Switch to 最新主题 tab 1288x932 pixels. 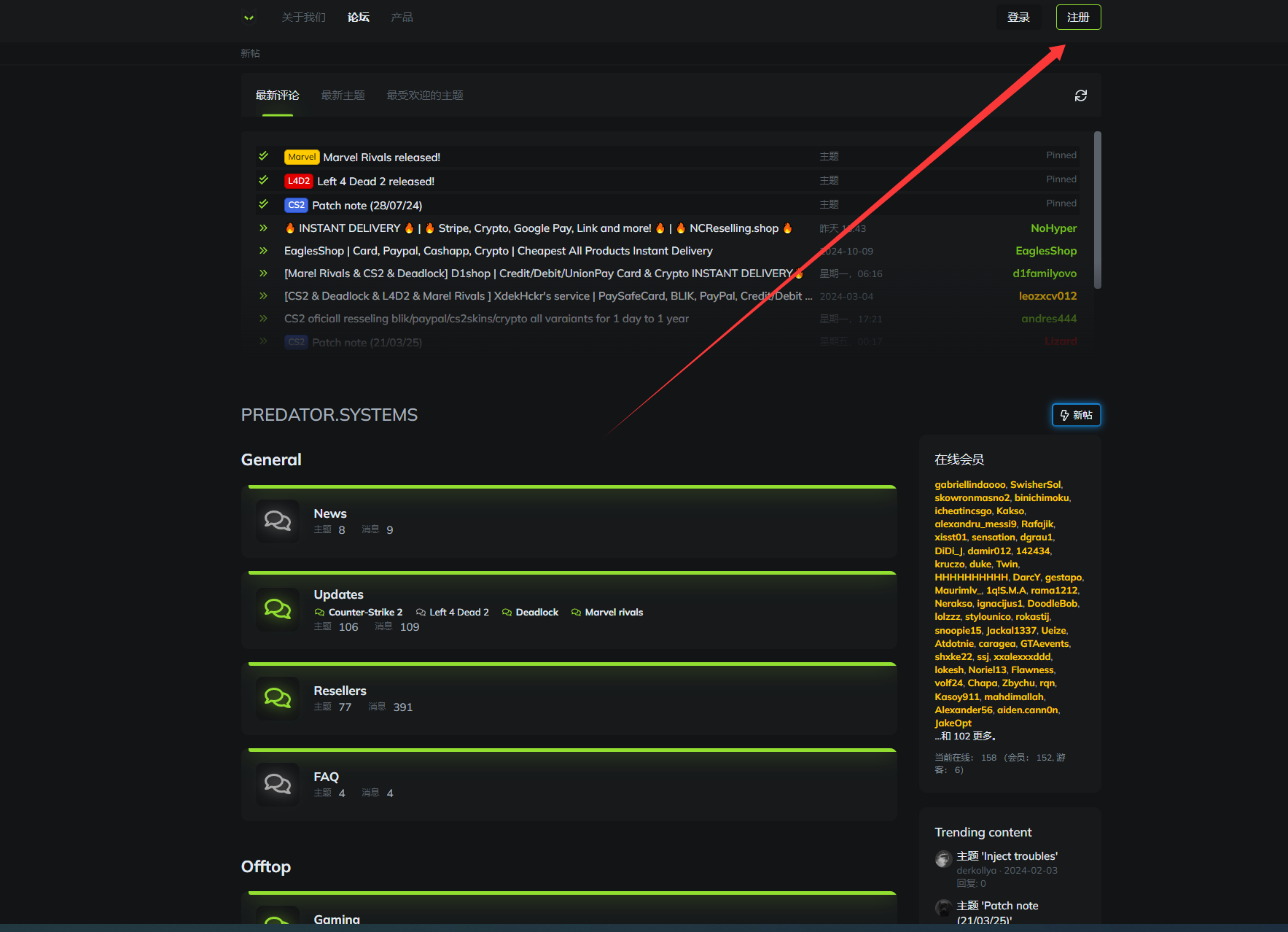343,96
